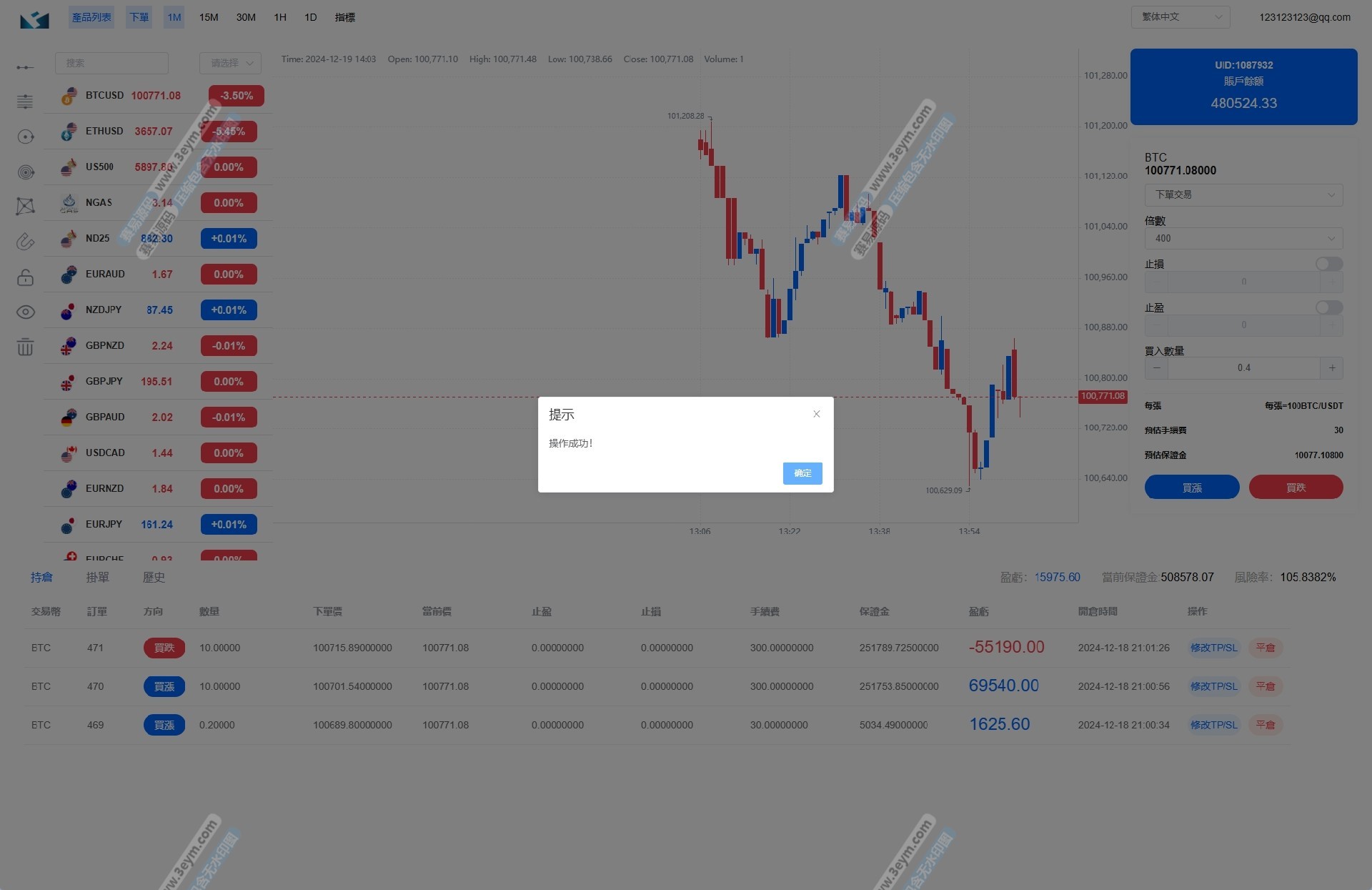This screenshot has height=890, width=1372.
Task: Switch to the 掛單 tab
Action: click(97, 577)
